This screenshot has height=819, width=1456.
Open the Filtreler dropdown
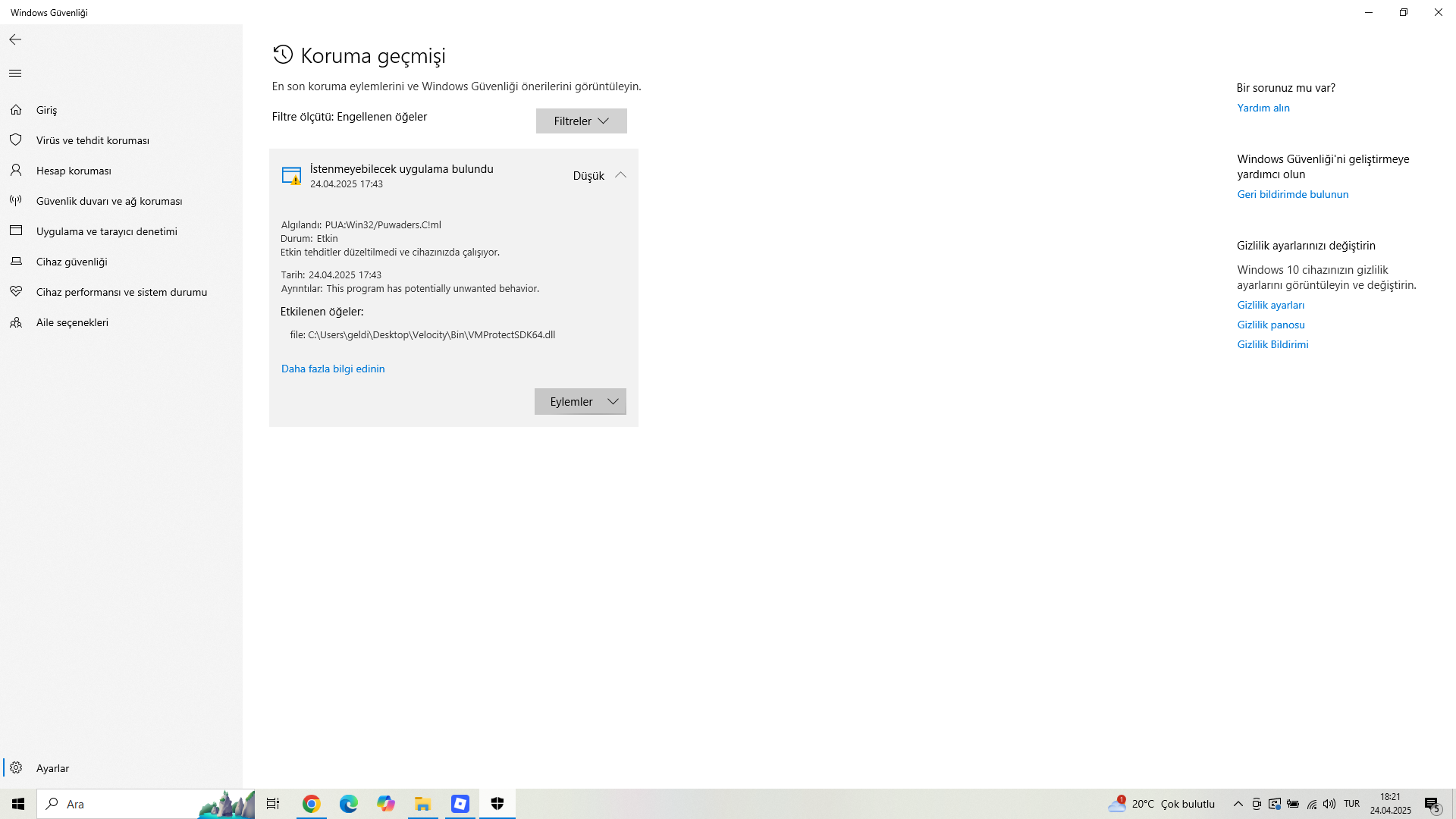[x=581, y=121]
